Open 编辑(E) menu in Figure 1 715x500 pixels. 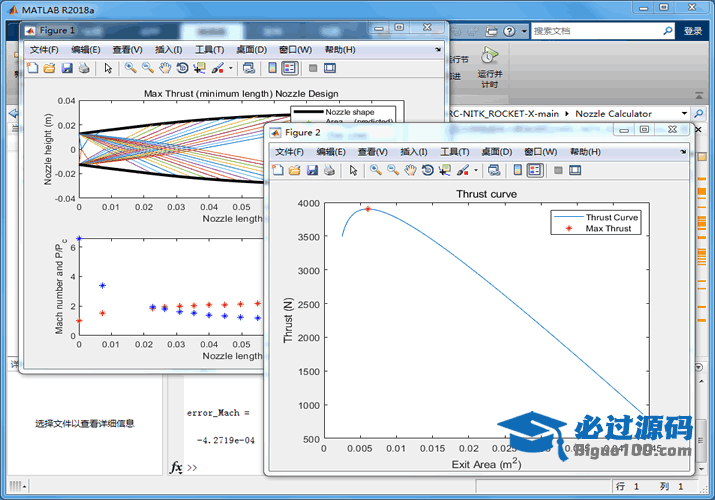coord(86,50)
